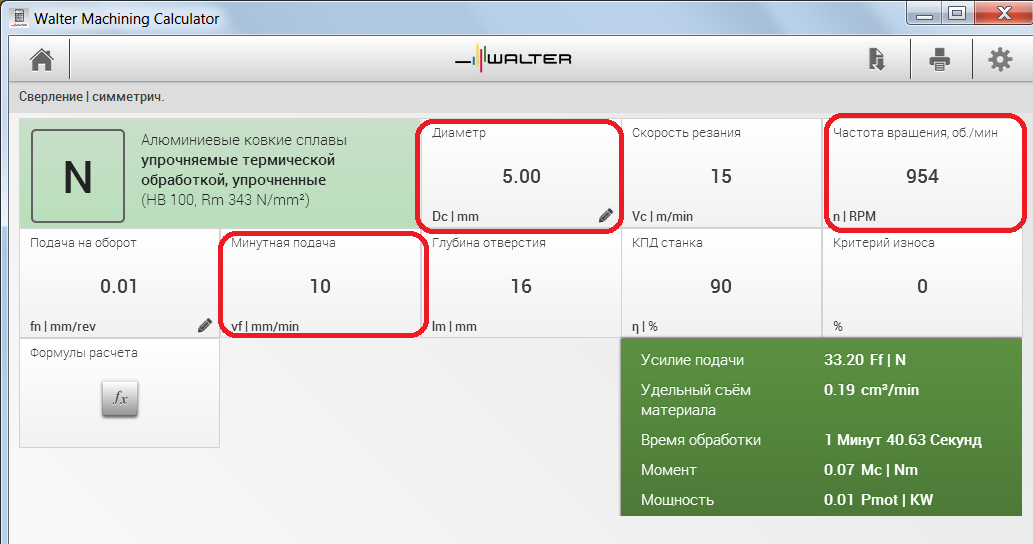Click the Vc | m/min unit label
Image resolution: width=1033 pixels, height=544 pixels.
pos(662,217)
